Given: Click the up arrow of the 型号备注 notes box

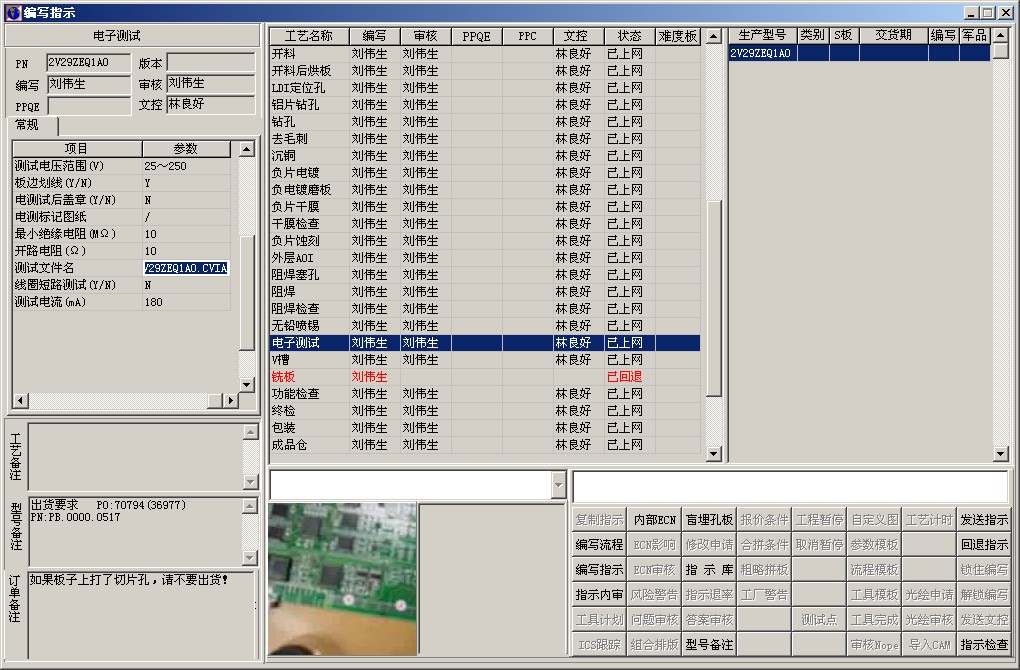Looking at the screenshot, I should click(250, 505).
